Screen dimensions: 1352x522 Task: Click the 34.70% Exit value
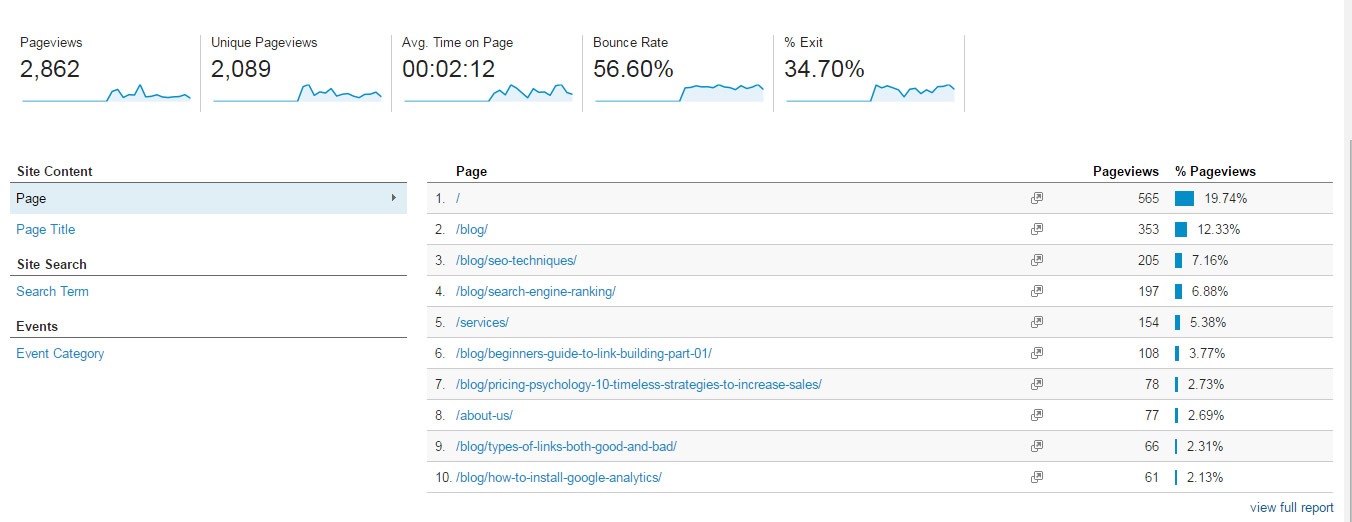825,69
